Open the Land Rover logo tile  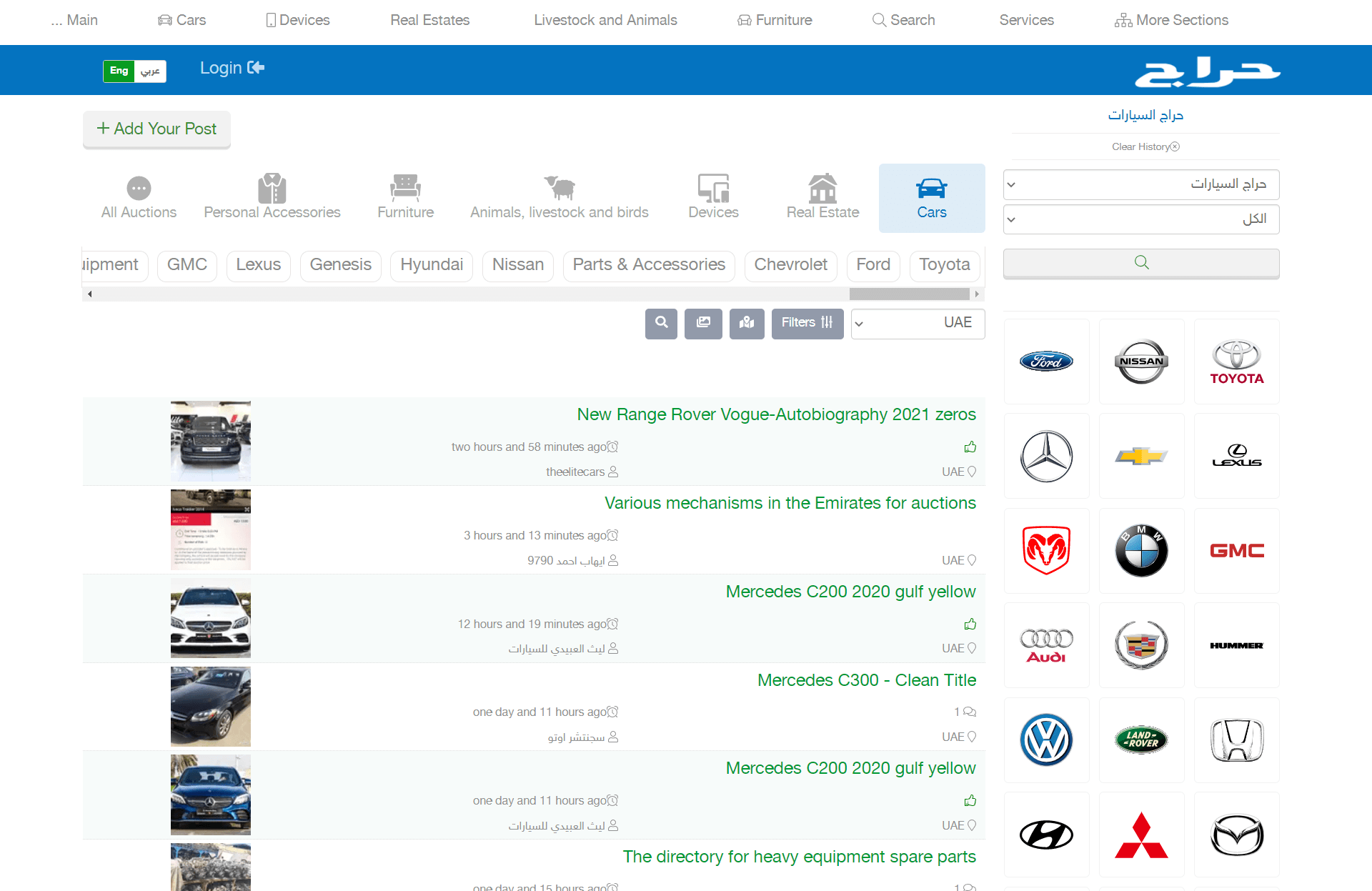coord(1141,740)
